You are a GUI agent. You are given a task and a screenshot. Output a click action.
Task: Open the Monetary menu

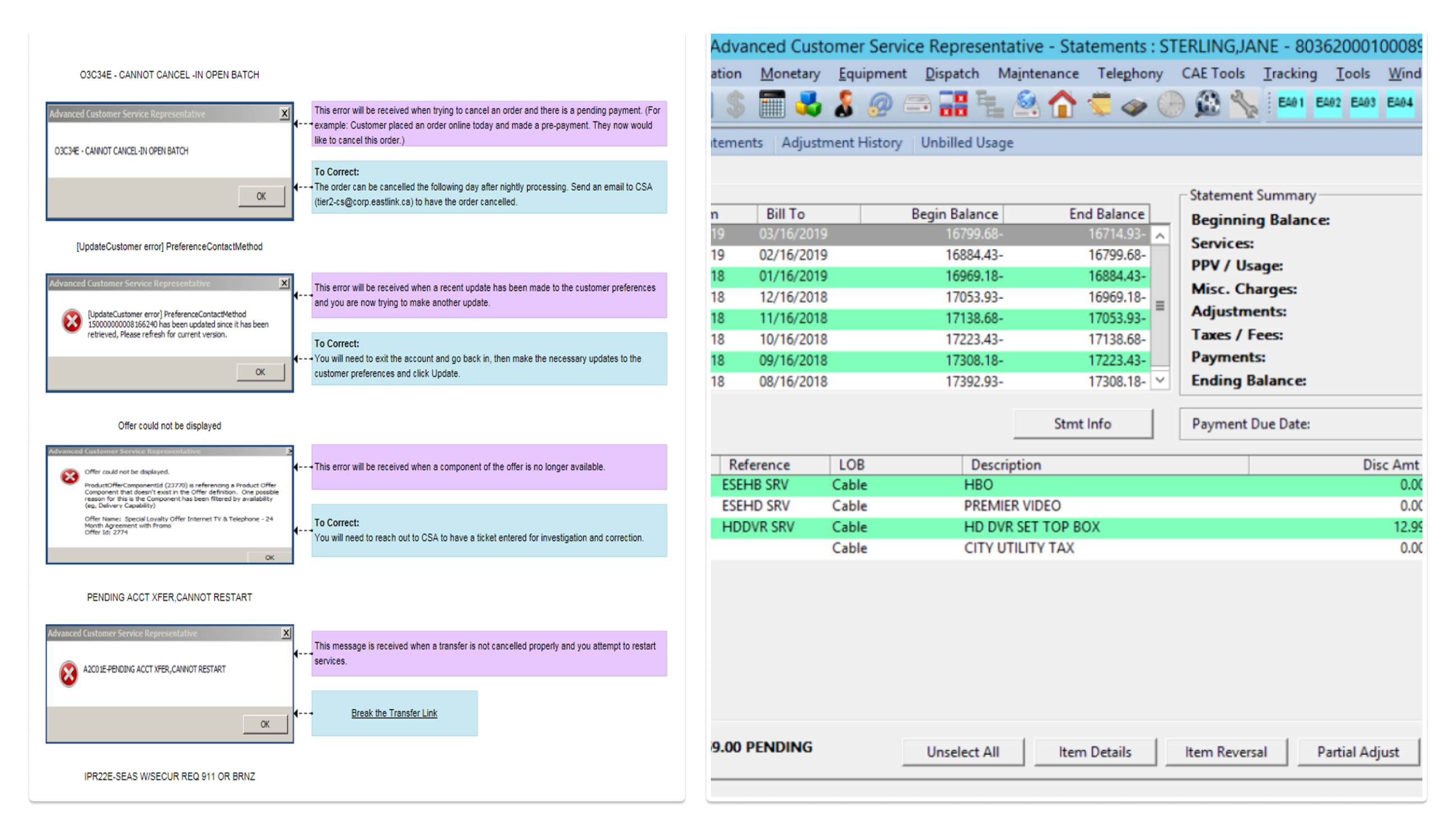pos(790,73)
